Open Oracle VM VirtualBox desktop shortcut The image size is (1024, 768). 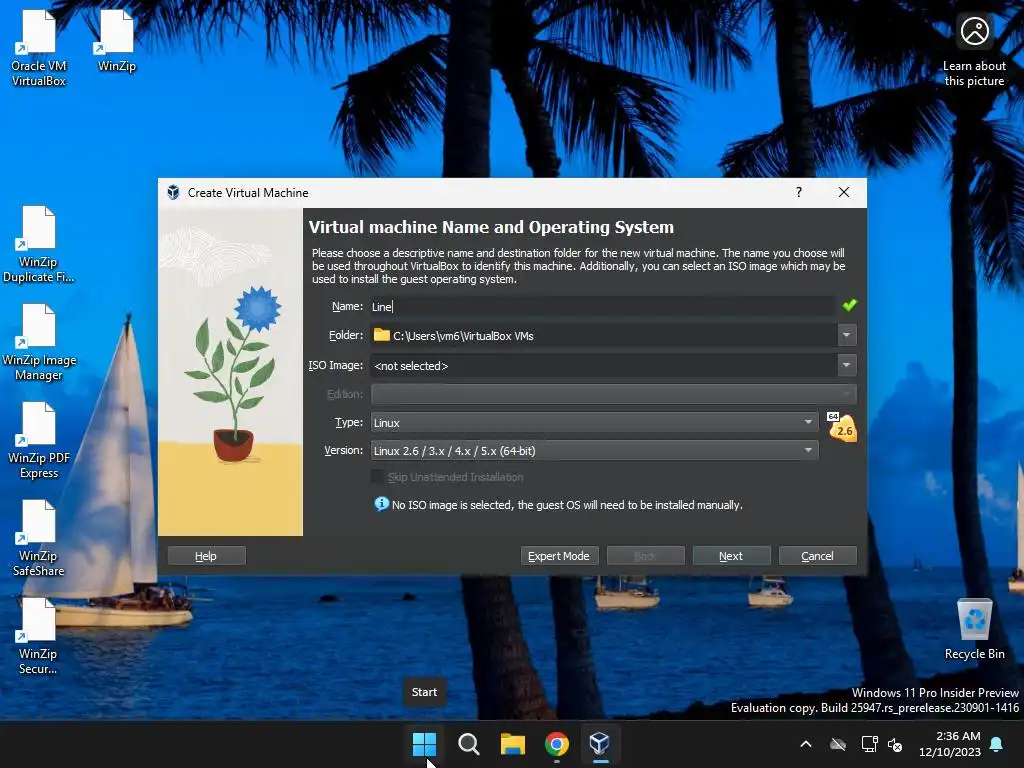tap(39, 48)
